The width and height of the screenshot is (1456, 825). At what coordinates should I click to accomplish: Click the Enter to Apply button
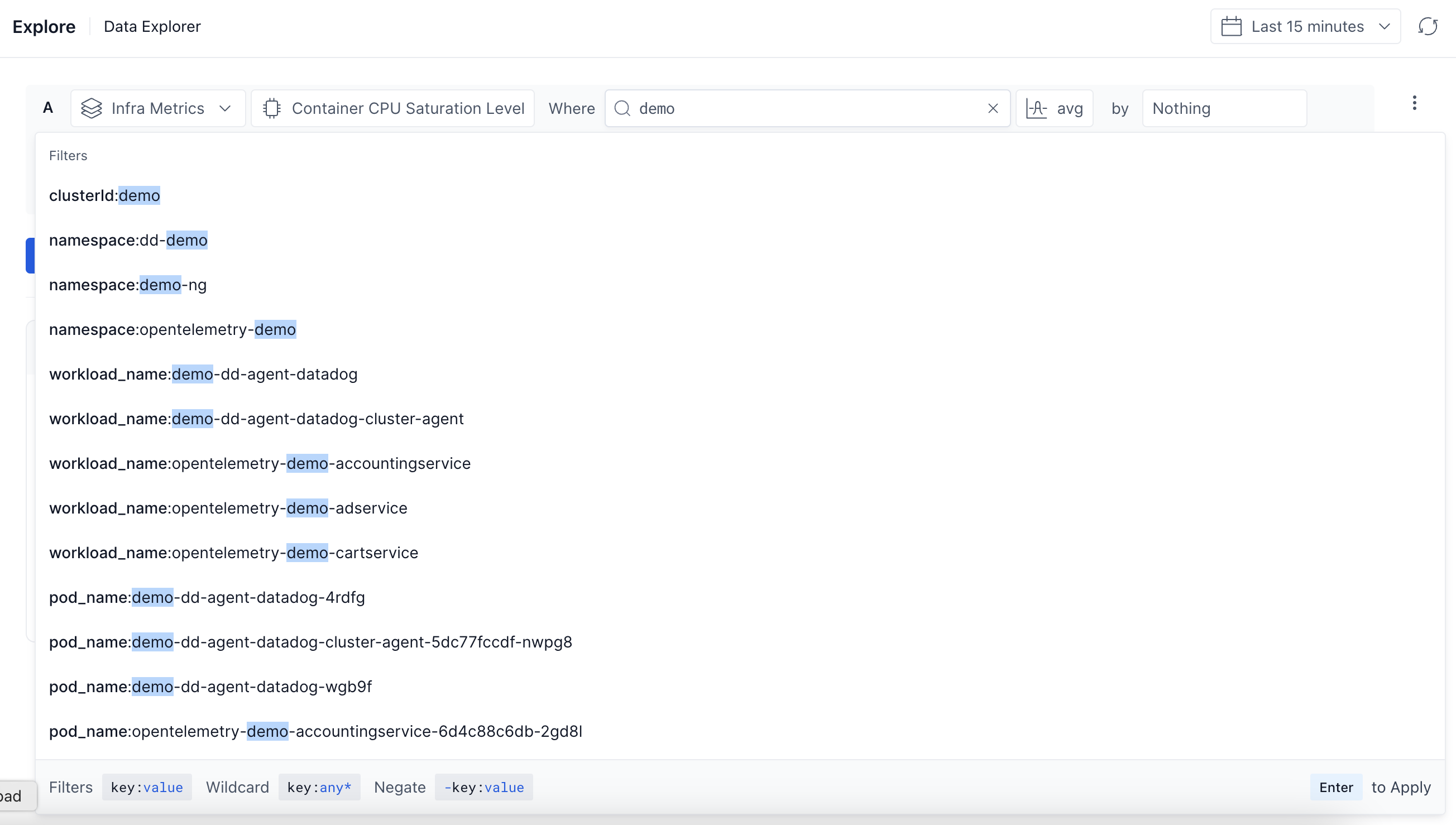point(1335,787)
